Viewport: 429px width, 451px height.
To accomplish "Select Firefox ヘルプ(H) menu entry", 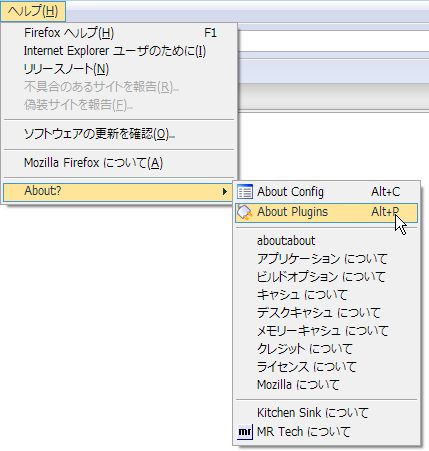I will tap(119, 33).
